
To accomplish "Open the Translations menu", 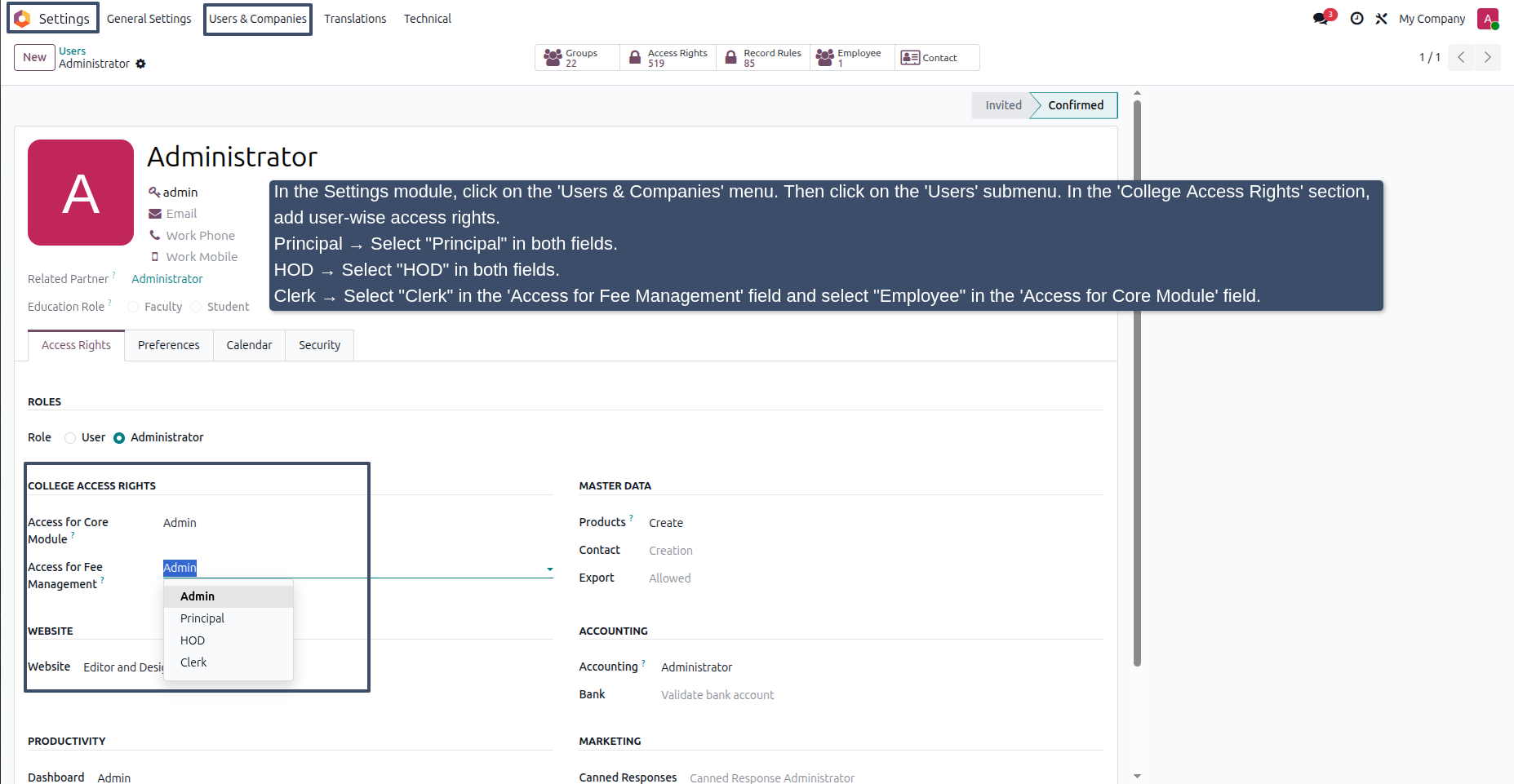I will 355,19.
